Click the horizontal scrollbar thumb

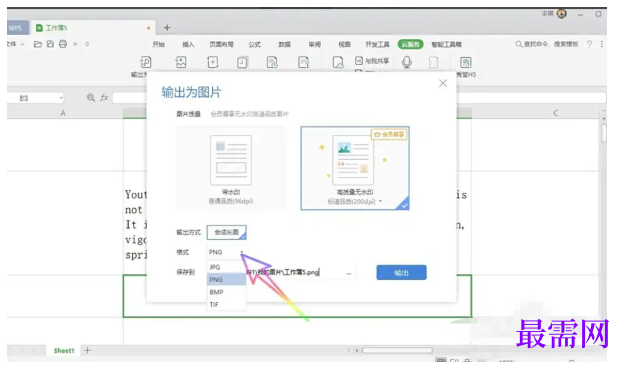[x=397, y=350]
